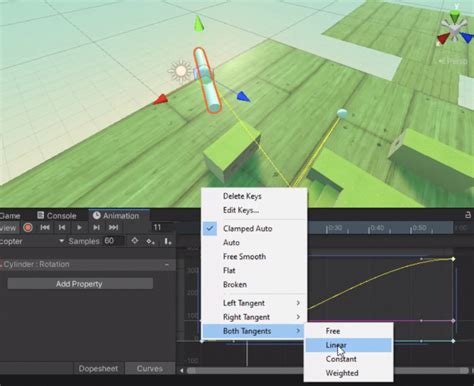Select the yellow curve end keyframe
This screenshot has width=474, height=386.
(x=453, y=259)
